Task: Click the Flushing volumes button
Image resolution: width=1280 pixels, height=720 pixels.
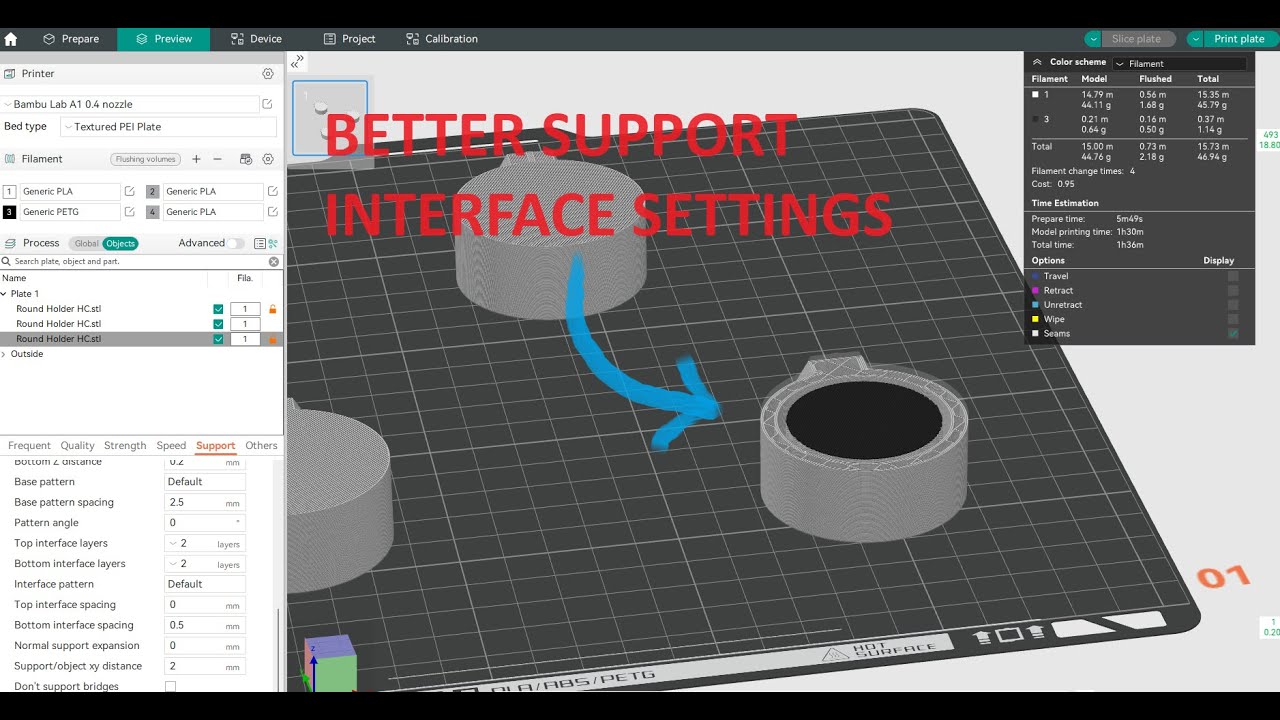Action: (x=145, y=159)
